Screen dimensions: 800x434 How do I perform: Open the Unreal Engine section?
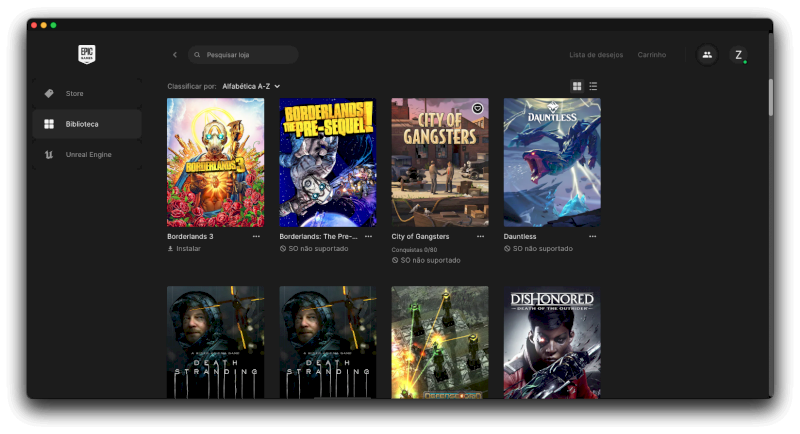tap(87, 155)
